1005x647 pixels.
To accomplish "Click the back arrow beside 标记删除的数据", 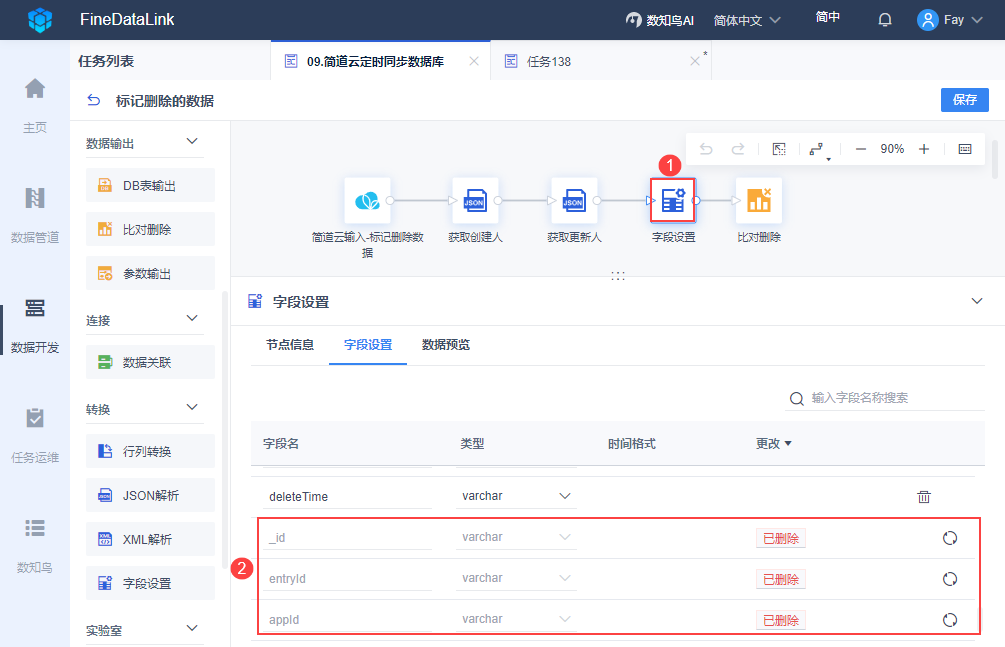I will click(94, 101).
